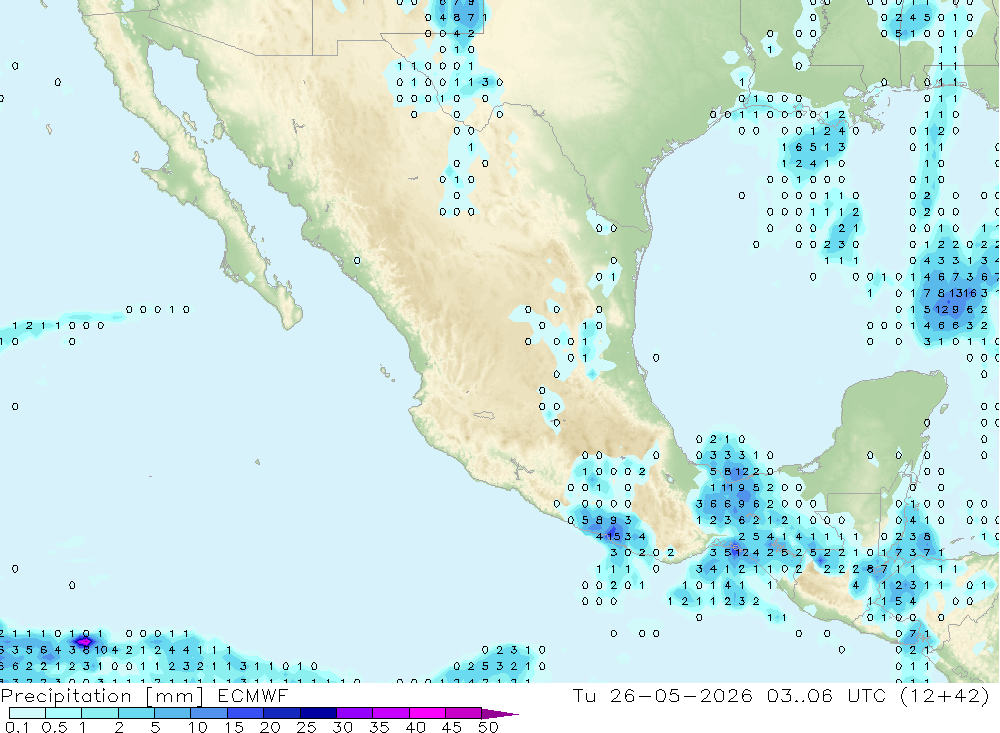The height and width of the screenshot is (733, 1000).
Task: Click the "[mm]" unit label
Action: click(175, 696)
